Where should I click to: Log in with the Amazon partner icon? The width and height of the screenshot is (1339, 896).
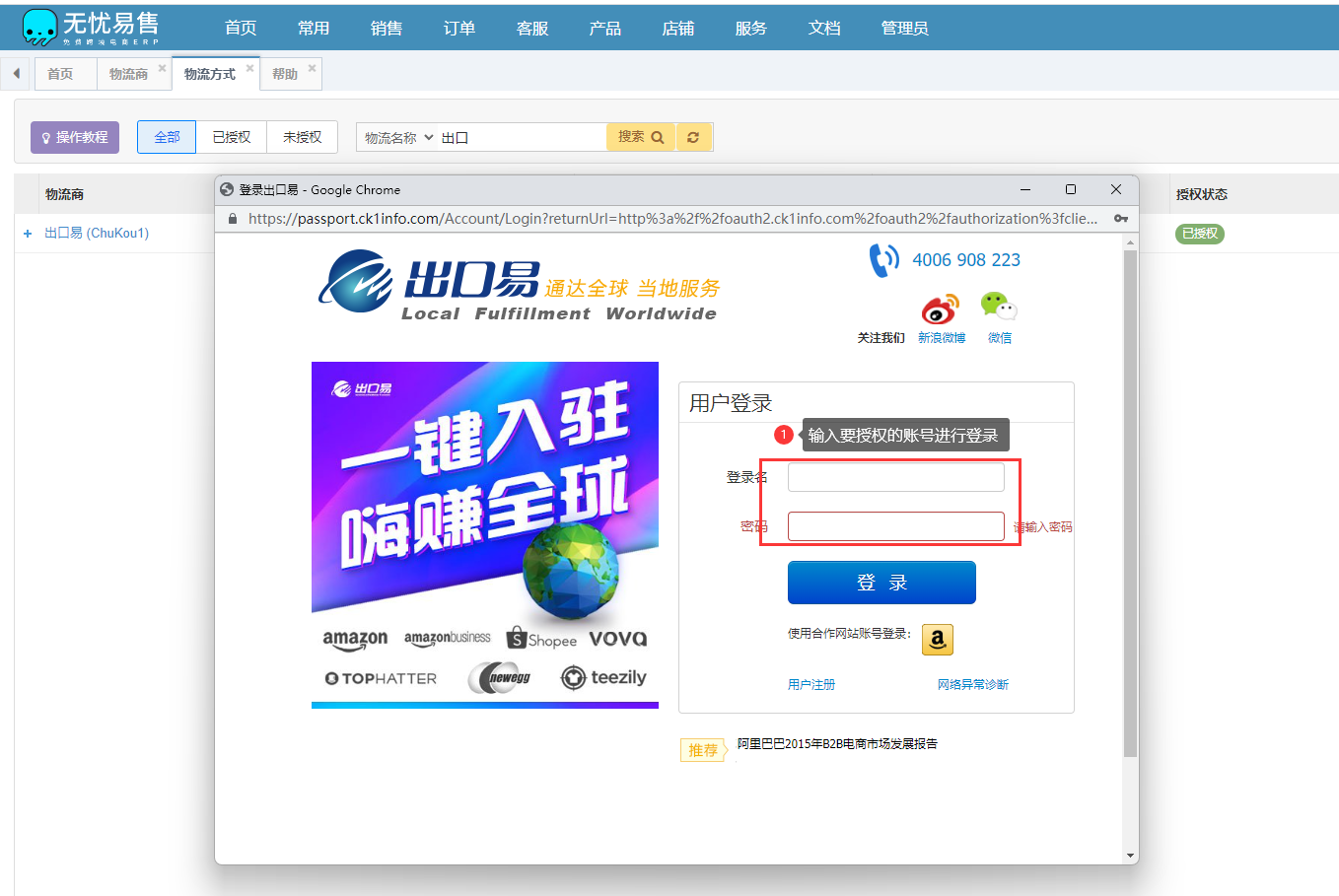point(938,640)
